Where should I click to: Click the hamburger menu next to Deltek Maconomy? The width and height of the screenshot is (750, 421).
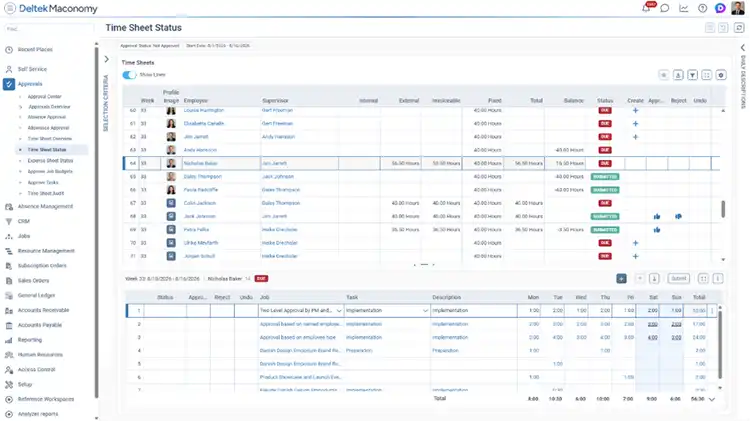click(10, 8)
